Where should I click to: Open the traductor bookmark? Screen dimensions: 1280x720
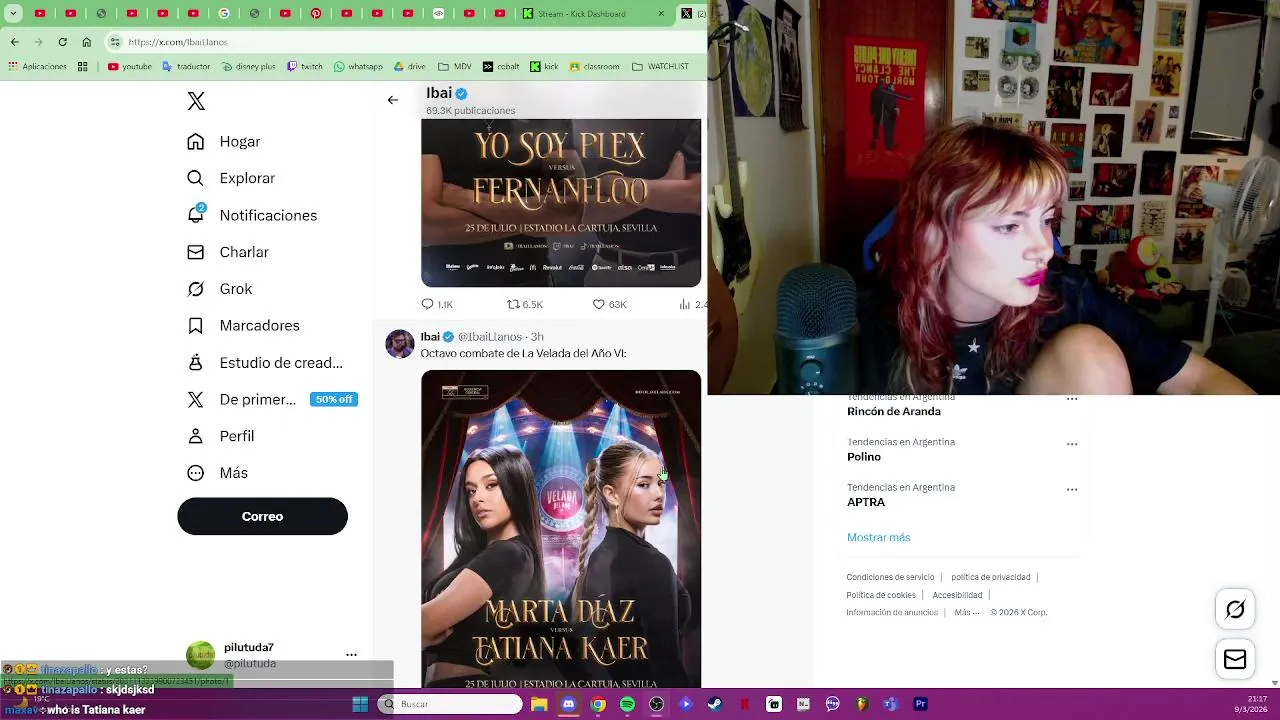pos(186,67)
